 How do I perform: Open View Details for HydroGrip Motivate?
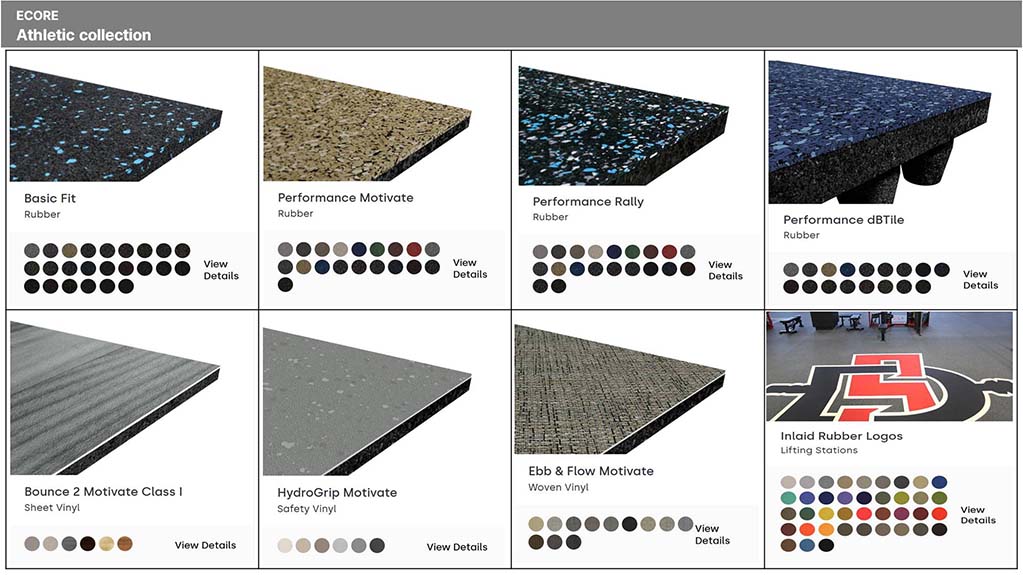click(457, 547)
